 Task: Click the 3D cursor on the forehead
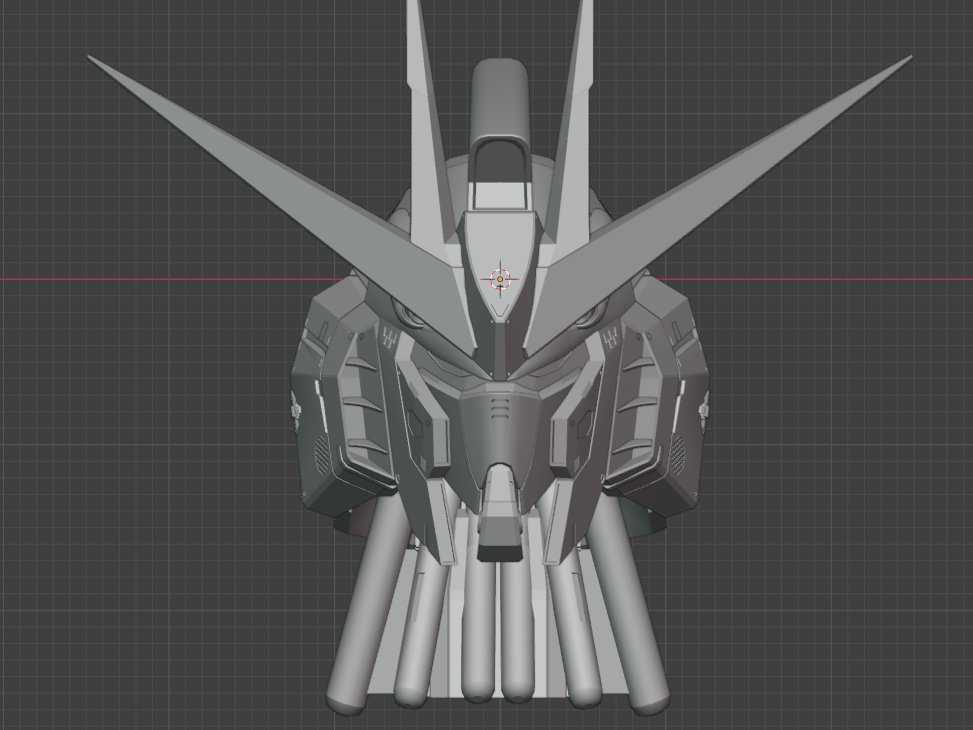(x=500, y=279)
